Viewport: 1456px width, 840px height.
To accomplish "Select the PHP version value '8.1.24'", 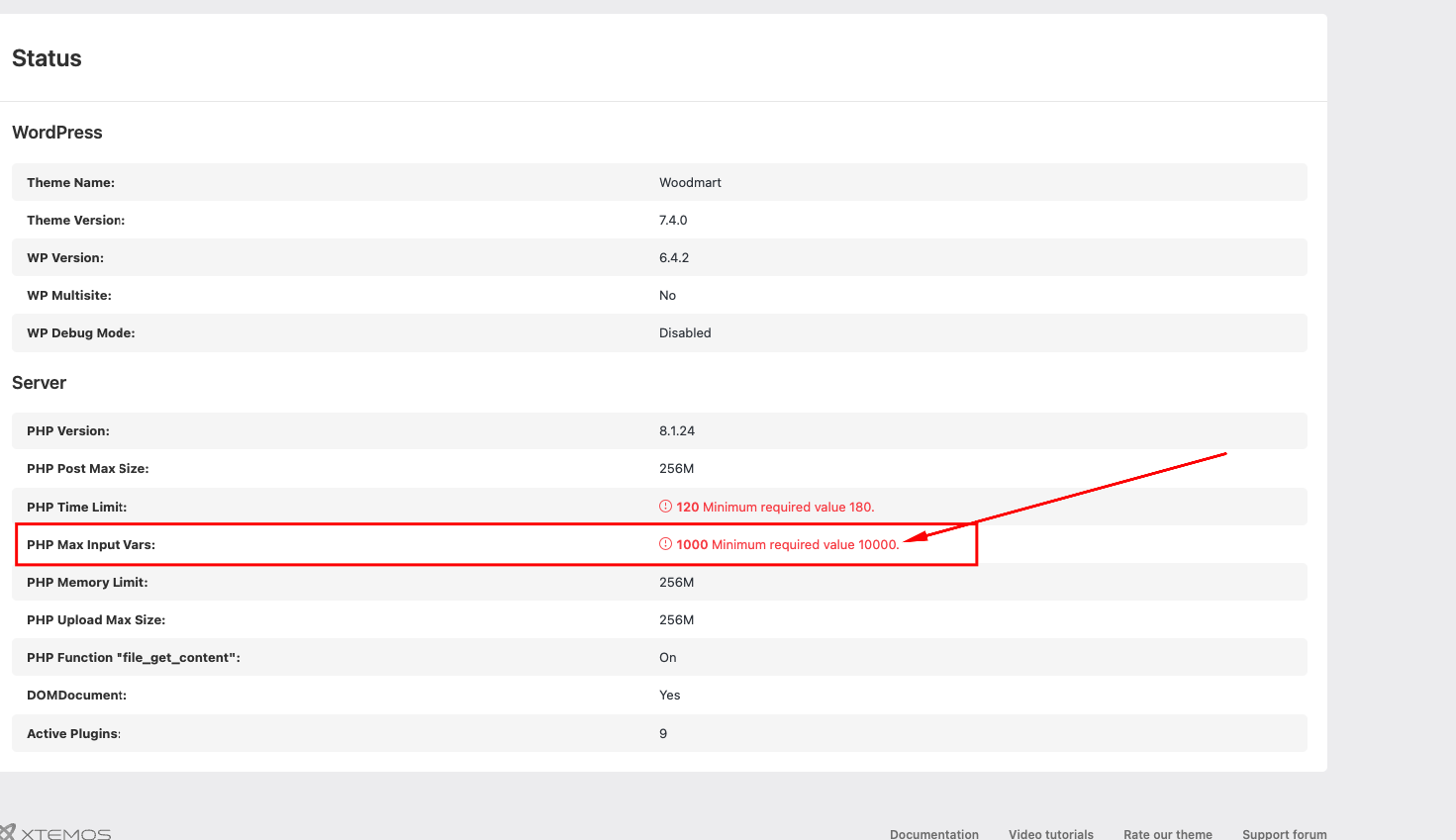I will click(677, 431).
